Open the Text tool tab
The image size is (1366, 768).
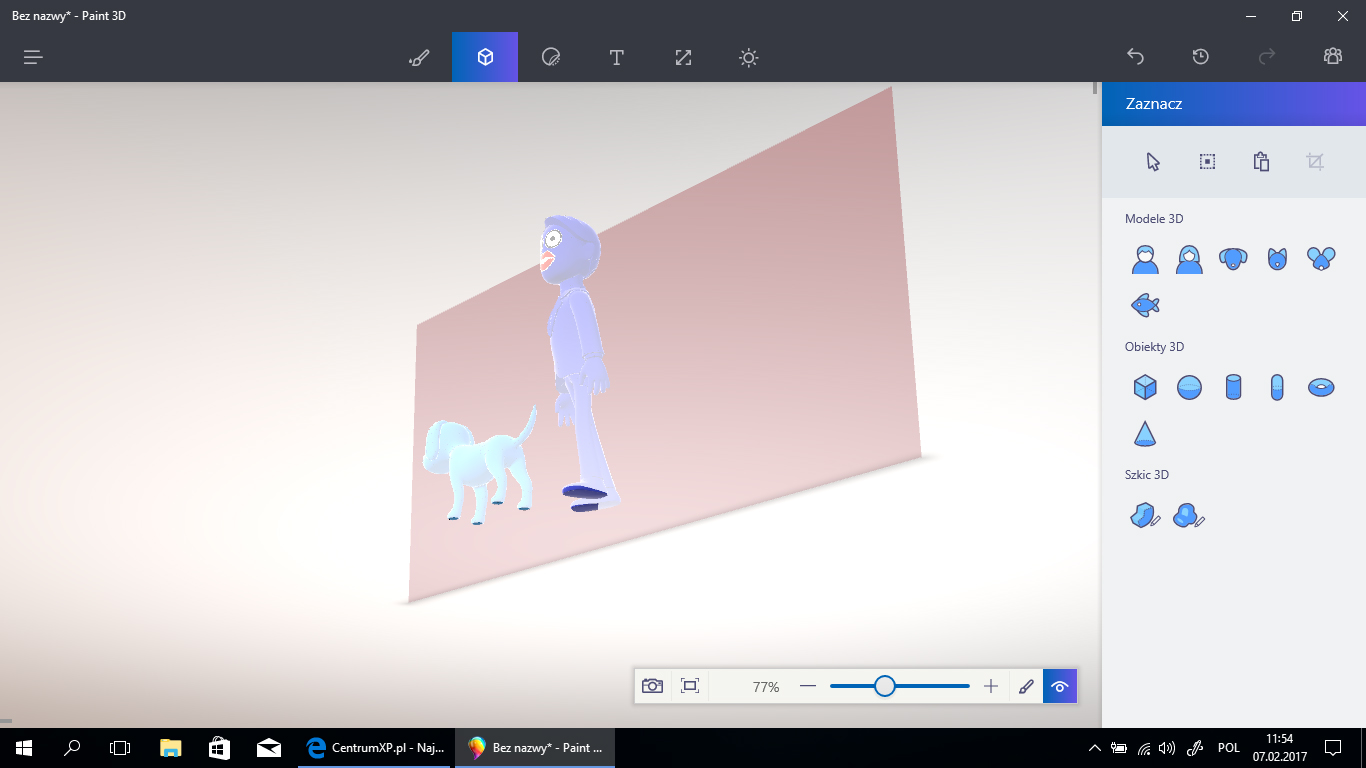[617, 57]
